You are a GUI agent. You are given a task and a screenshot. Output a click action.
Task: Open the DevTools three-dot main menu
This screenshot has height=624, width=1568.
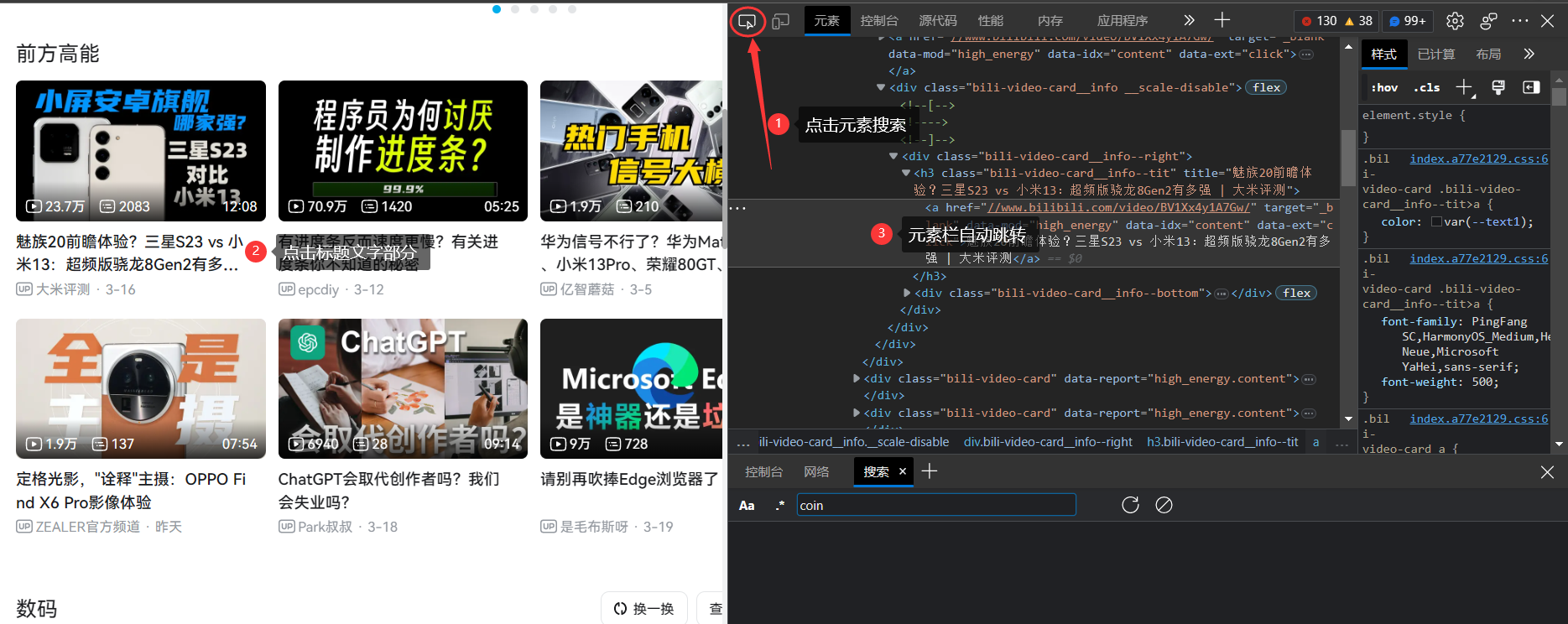tap(1520, 21)
